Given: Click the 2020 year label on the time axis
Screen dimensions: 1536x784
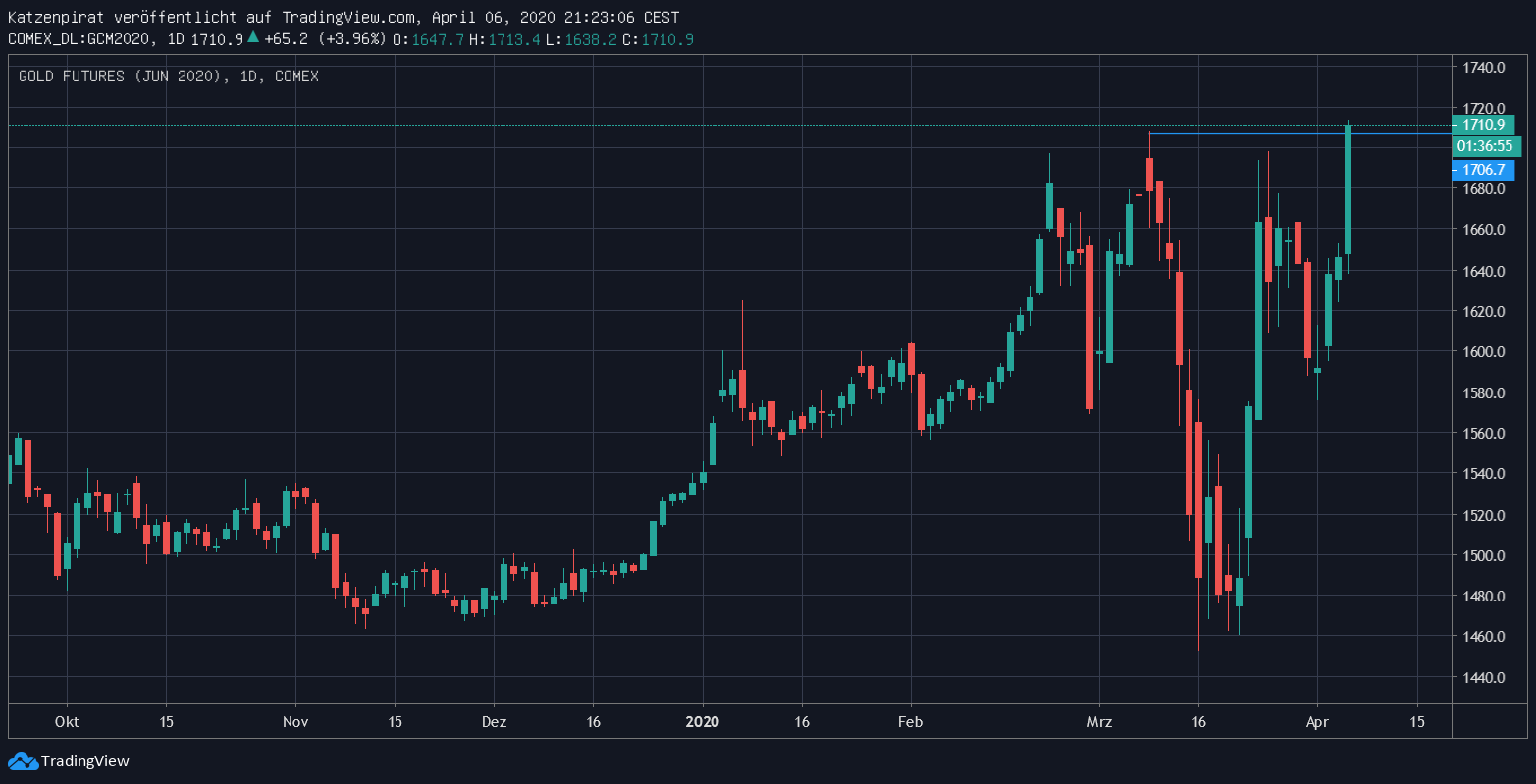Looking at the screenshot, I should coord(703,722).
